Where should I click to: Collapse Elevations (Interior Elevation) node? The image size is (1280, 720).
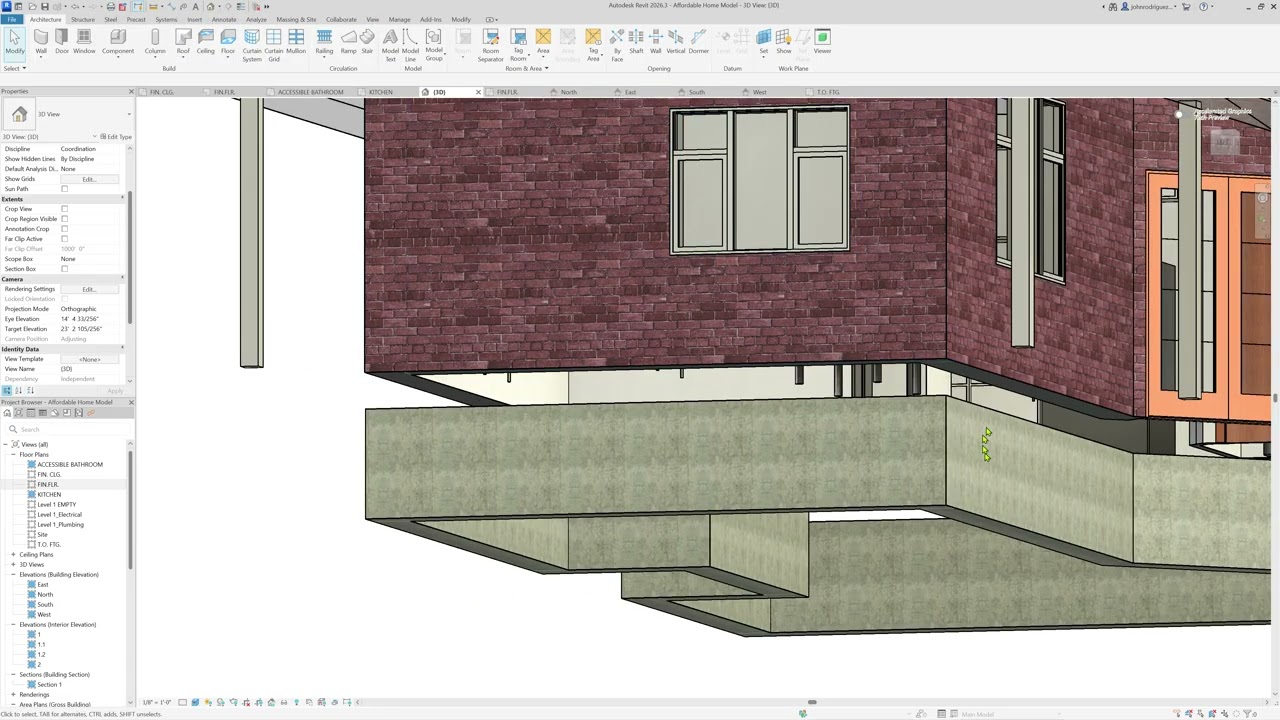pyautogui.click(x=14, y=625)
